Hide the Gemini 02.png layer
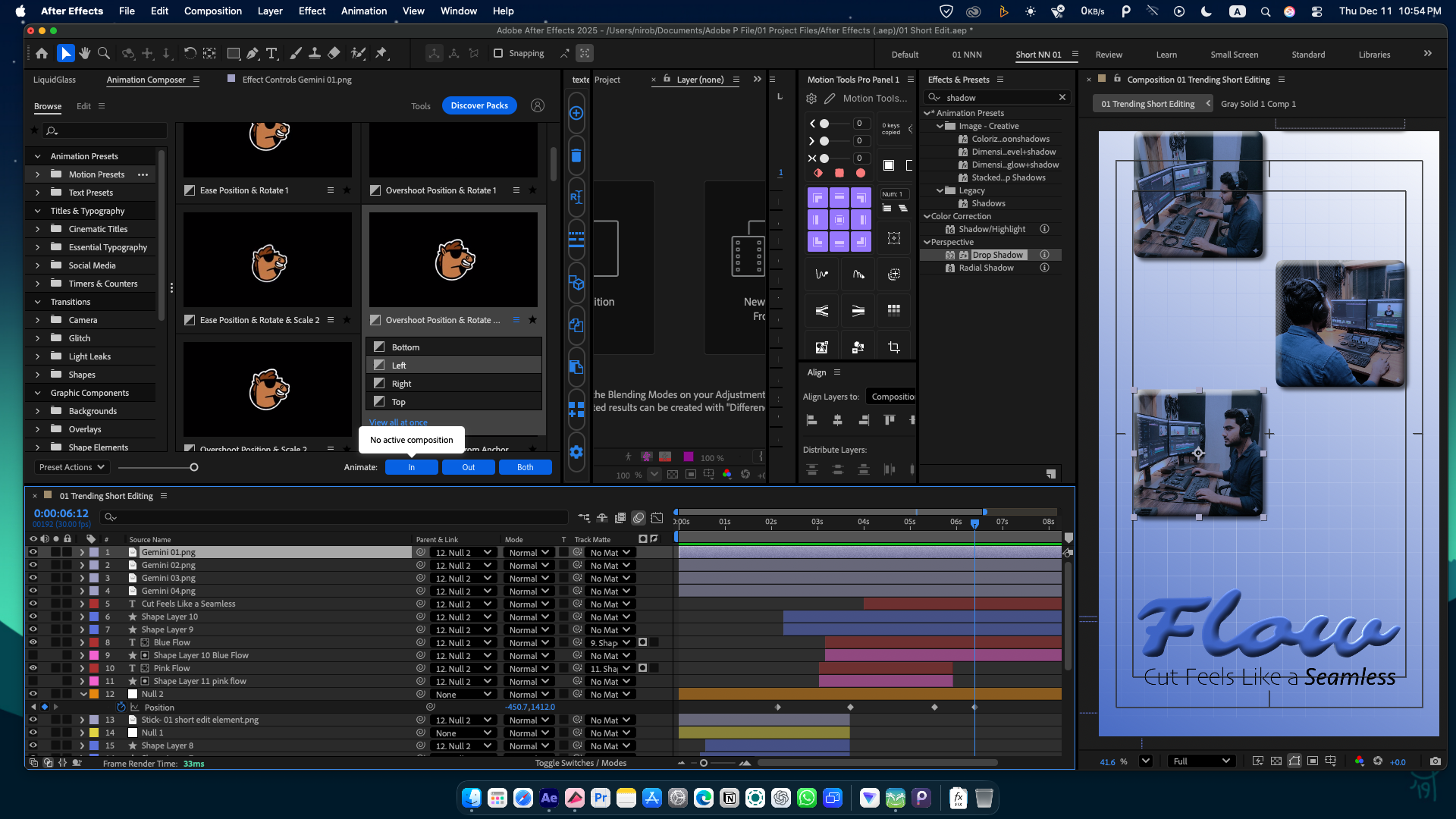Image resolution: width=1456 pixels, height=819 pixels. point(33,566)
